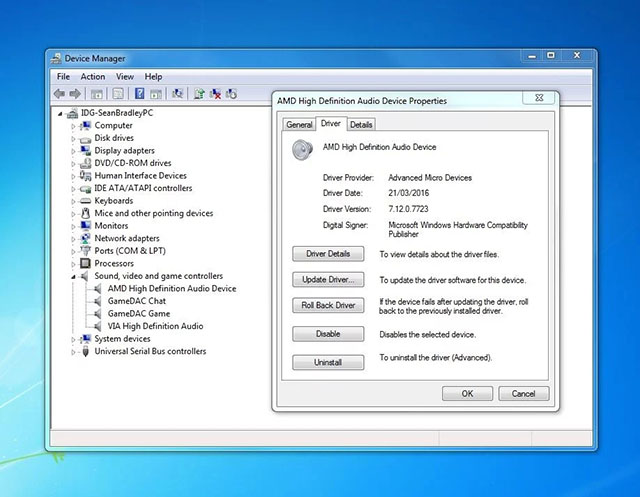Click the driver date value 21/03/2016

409,193
